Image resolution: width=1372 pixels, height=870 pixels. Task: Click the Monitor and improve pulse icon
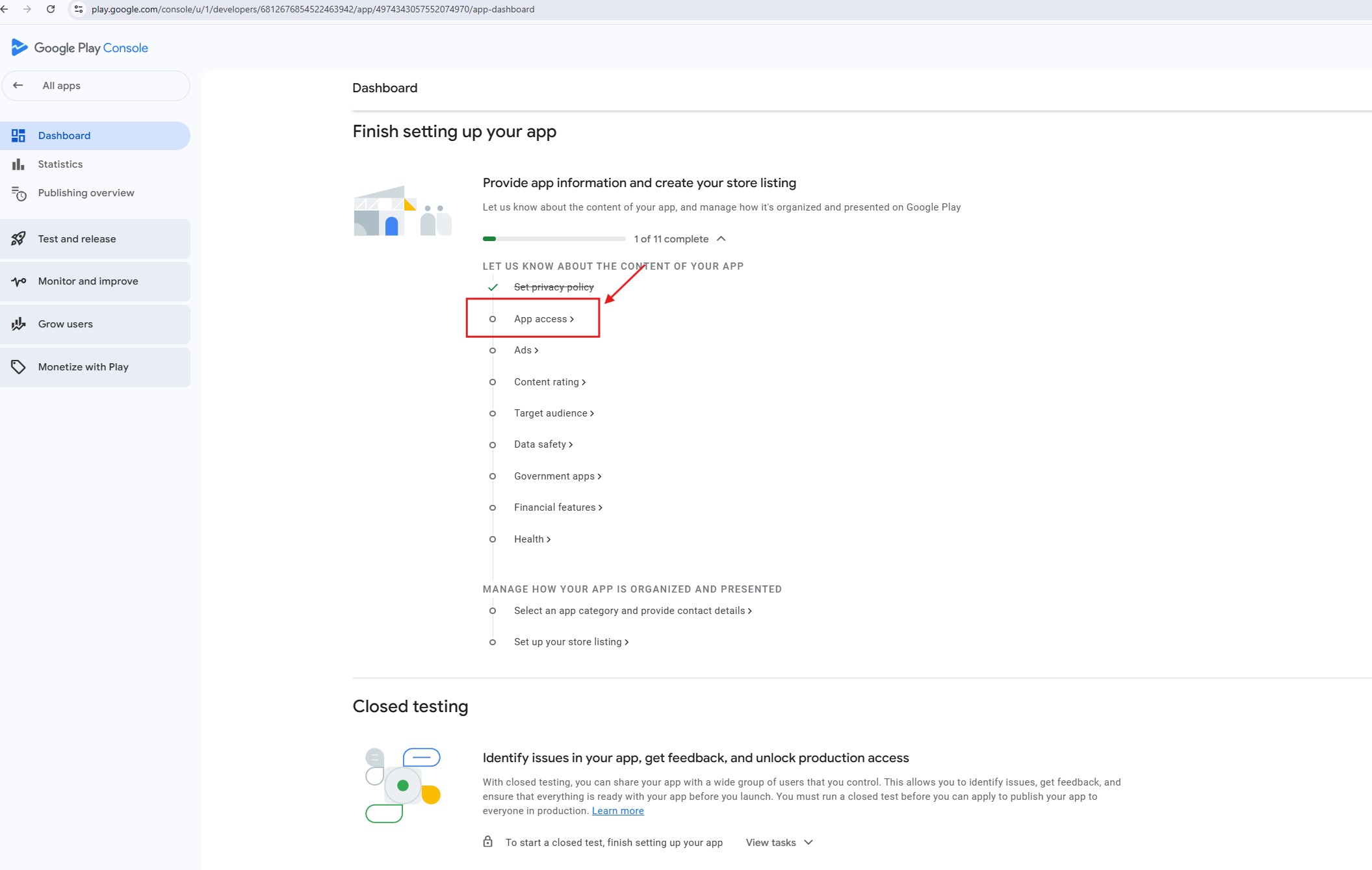tap(18, 281)
